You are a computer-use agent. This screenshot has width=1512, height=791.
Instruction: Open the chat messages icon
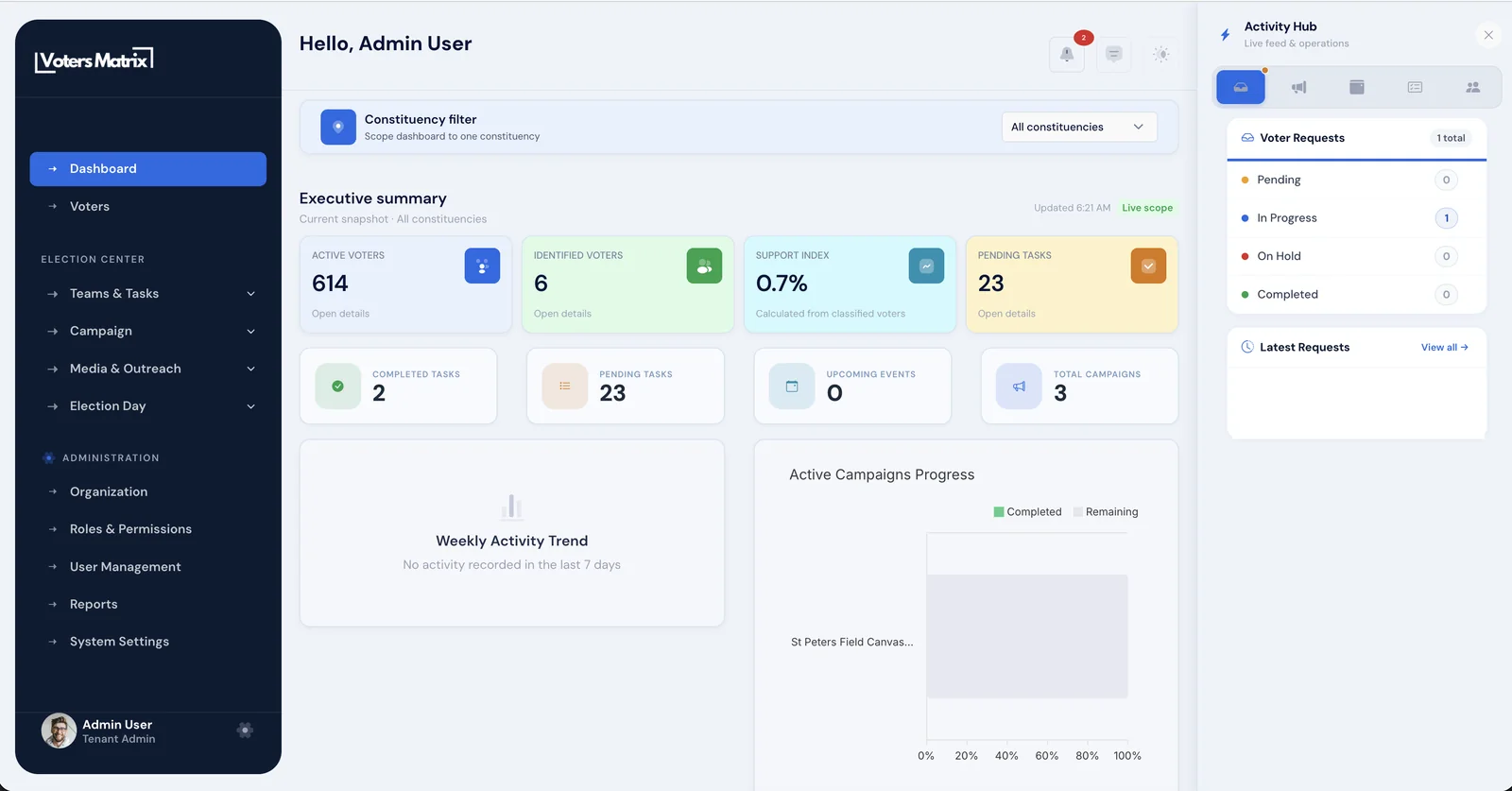(x=1114, y=55)
